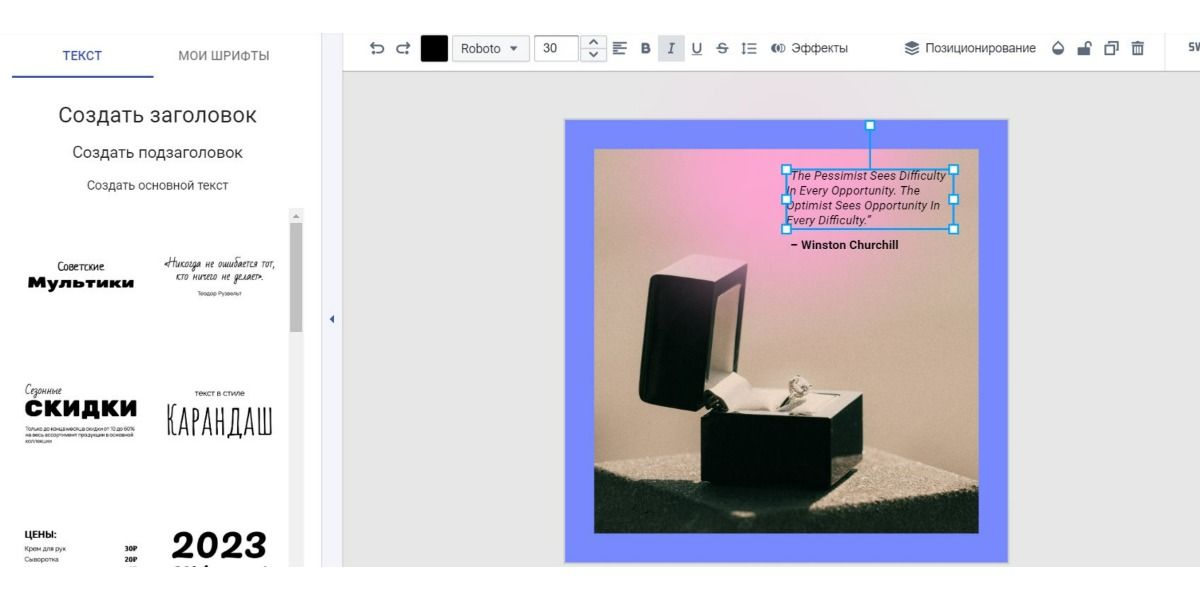1200x600 pixels.
Task: Toggle bold formatting
Action: coord(645,48)
